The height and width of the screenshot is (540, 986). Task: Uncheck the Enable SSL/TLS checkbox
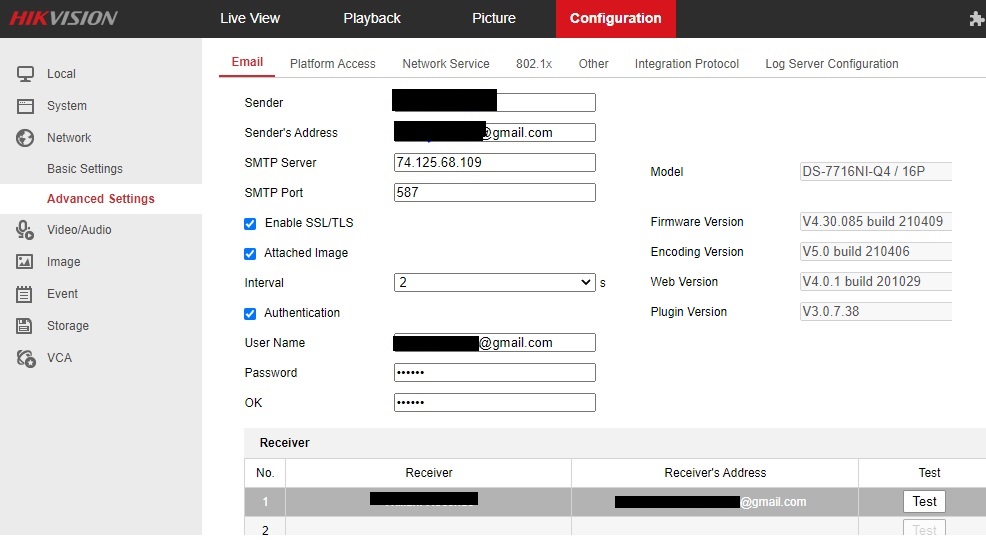251,223
